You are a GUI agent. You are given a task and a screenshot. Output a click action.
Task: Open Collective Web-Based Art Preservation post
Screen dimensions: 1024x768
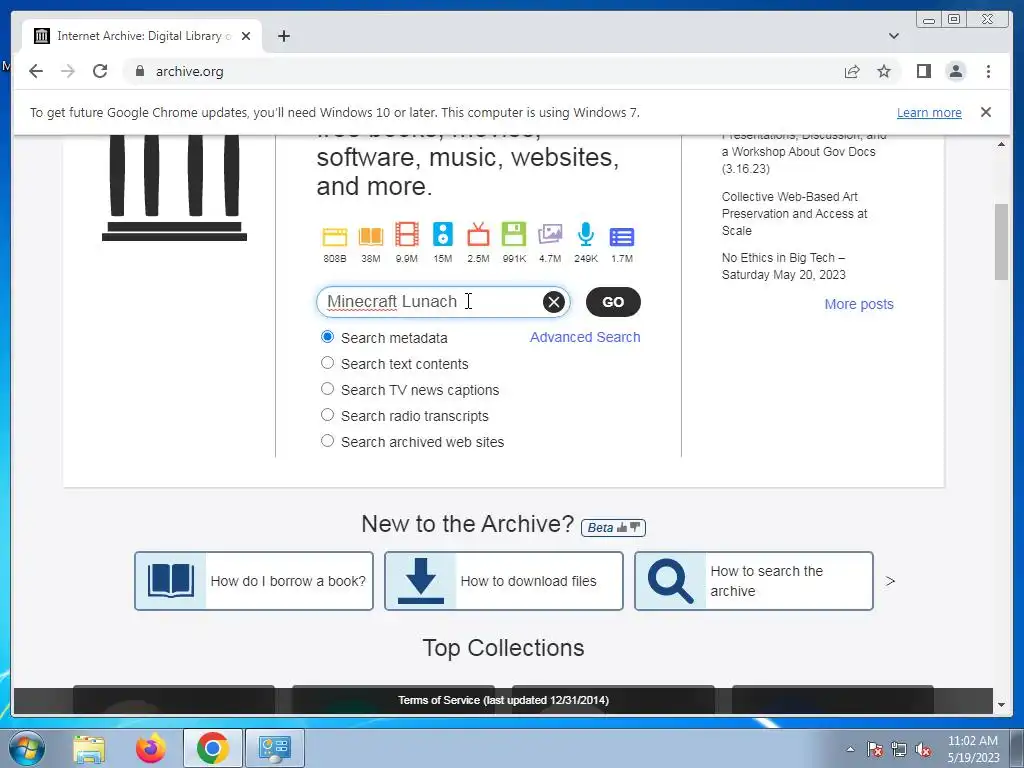pos(794,214)
